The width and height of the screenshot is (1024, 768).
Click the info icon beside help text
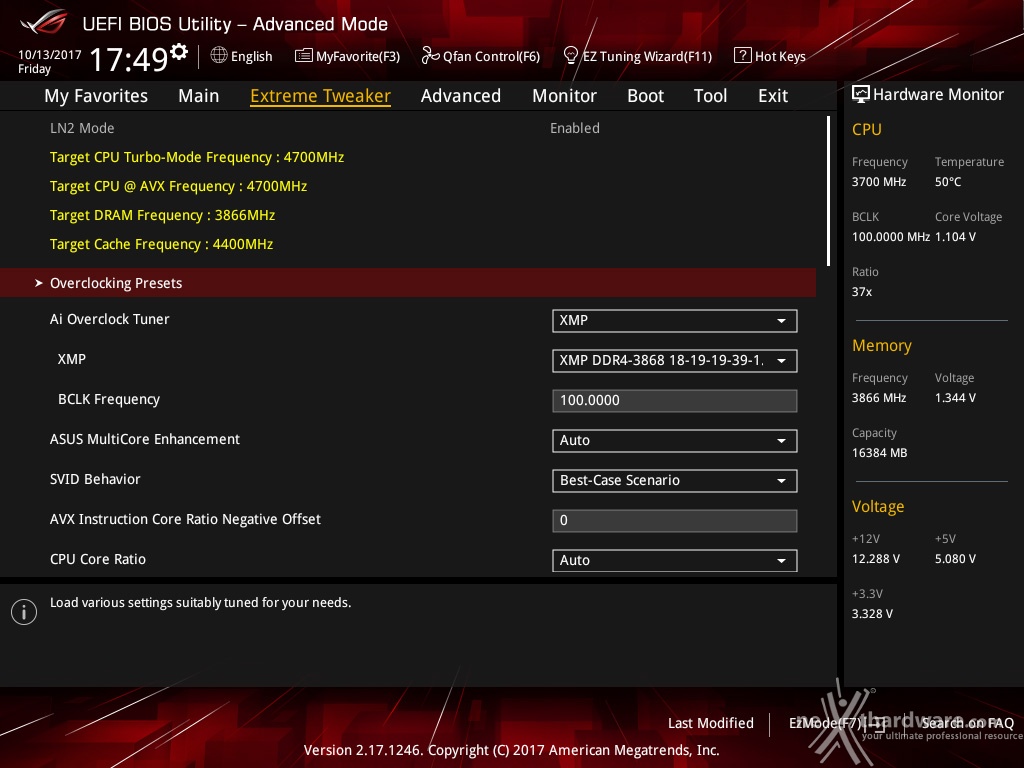click(x=24, y=612)
